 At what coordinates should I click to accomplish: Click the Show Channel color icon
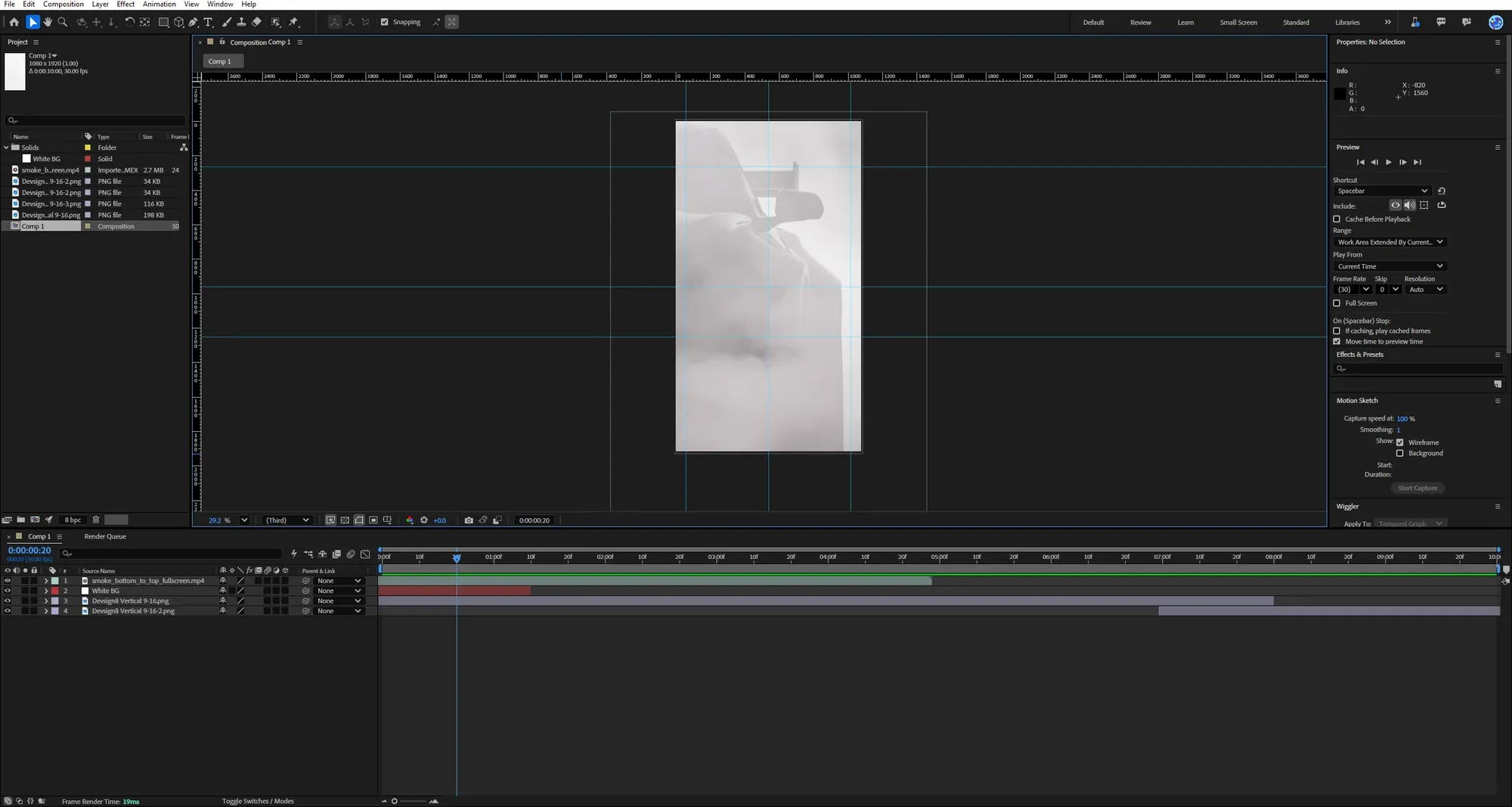pos(410,520)
